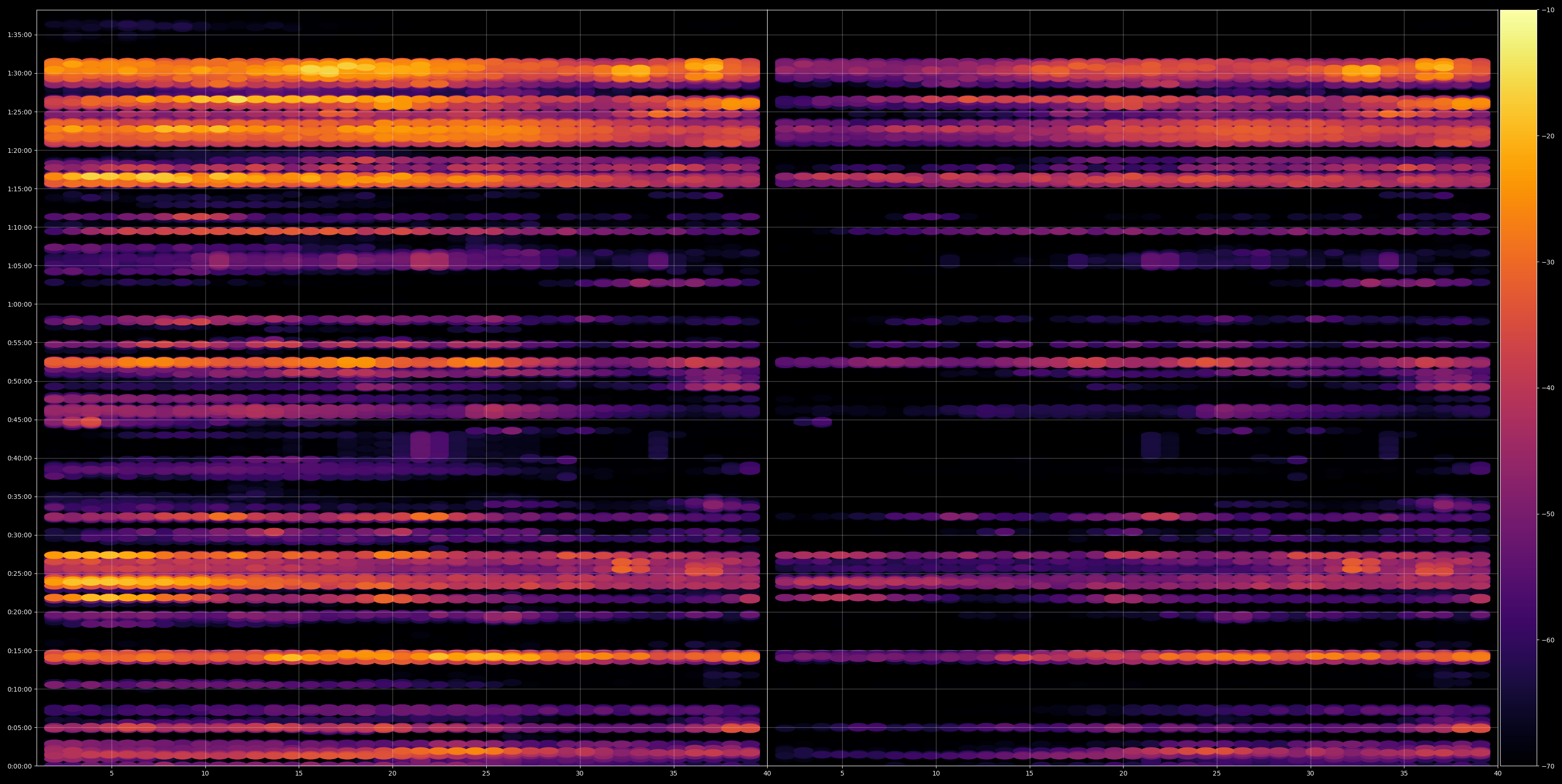Viewport: 1562px width, 784px height.
Task: Select x-axis label 20 in right half
Action: click(1123, 774)
